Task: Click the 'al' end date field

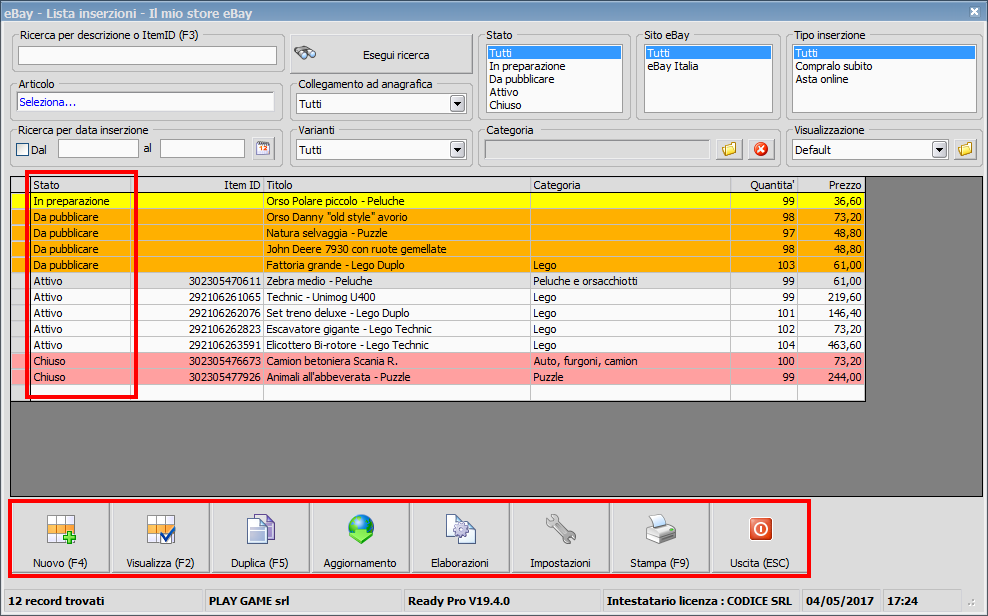Action: point(202,149)
